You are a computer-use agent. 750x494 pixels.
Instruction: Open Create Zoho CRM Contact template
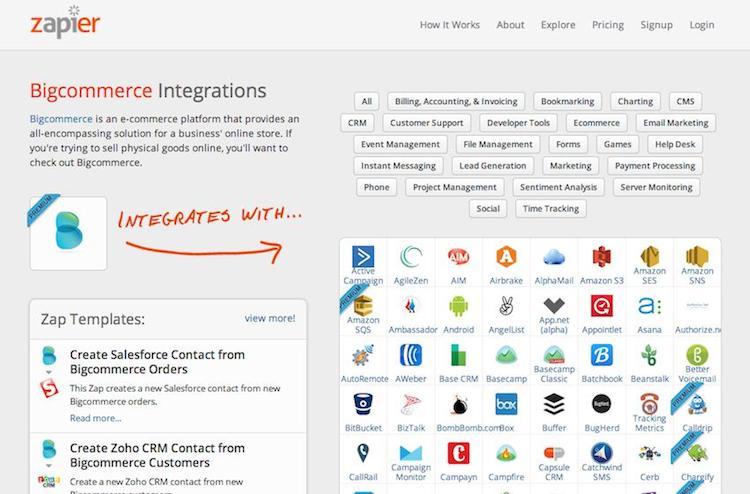click(157, 455)
